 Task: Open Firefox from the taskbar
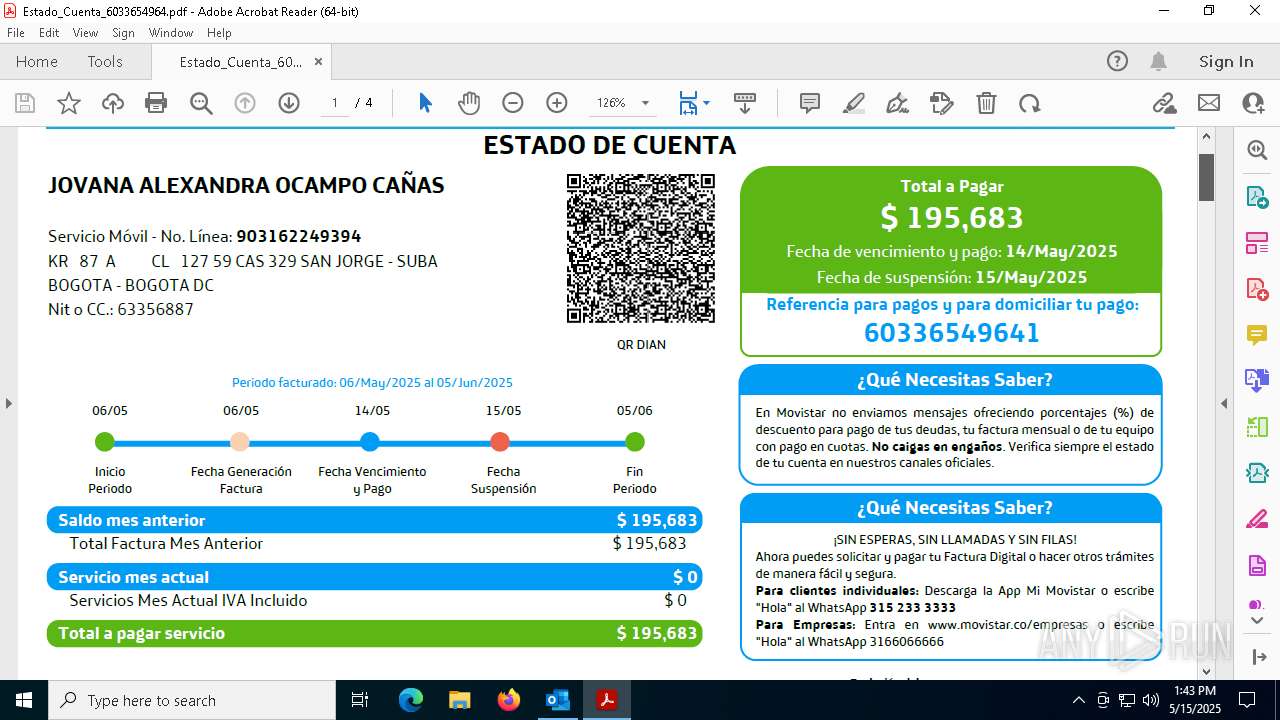pyautogui.click(x=509, y=700)
